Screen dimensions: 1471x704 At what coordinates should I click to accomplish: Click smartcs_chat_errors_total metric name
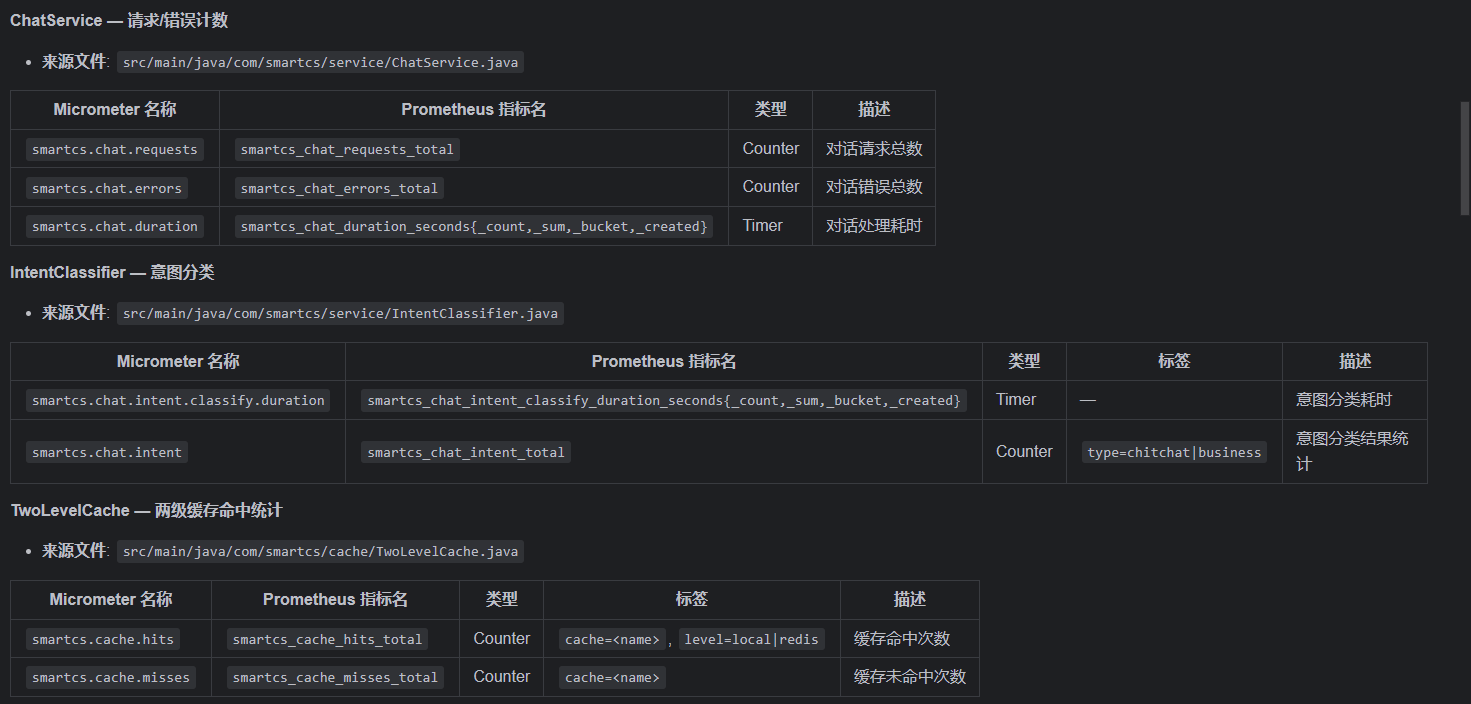(x=339, y=188)
